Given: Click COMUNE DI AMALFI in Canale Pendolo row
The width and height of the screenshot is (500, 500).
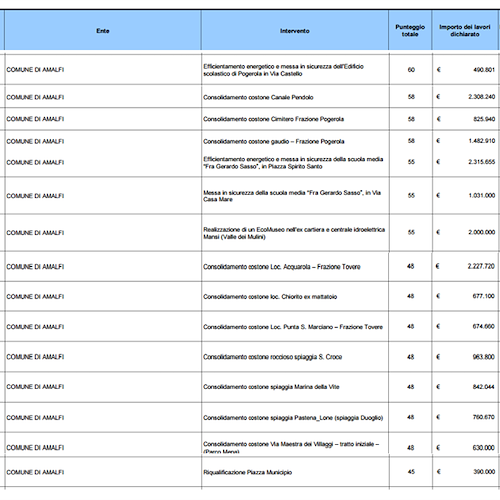Looking at the screenshot, I should 35,97.
